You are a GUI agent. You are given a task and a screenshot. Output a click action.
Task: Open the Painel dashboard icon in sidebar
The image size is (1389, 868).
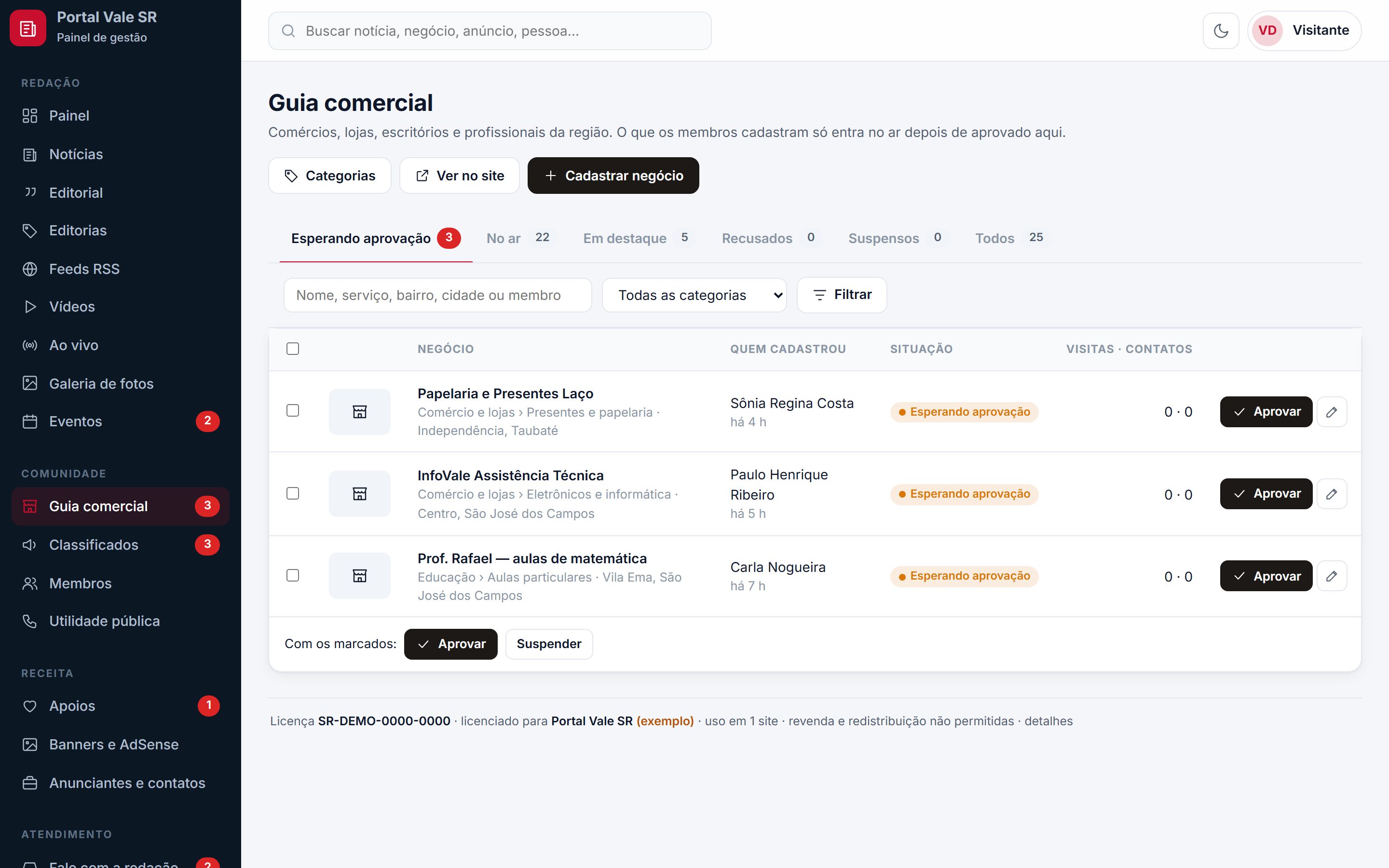tap(30, 115)
